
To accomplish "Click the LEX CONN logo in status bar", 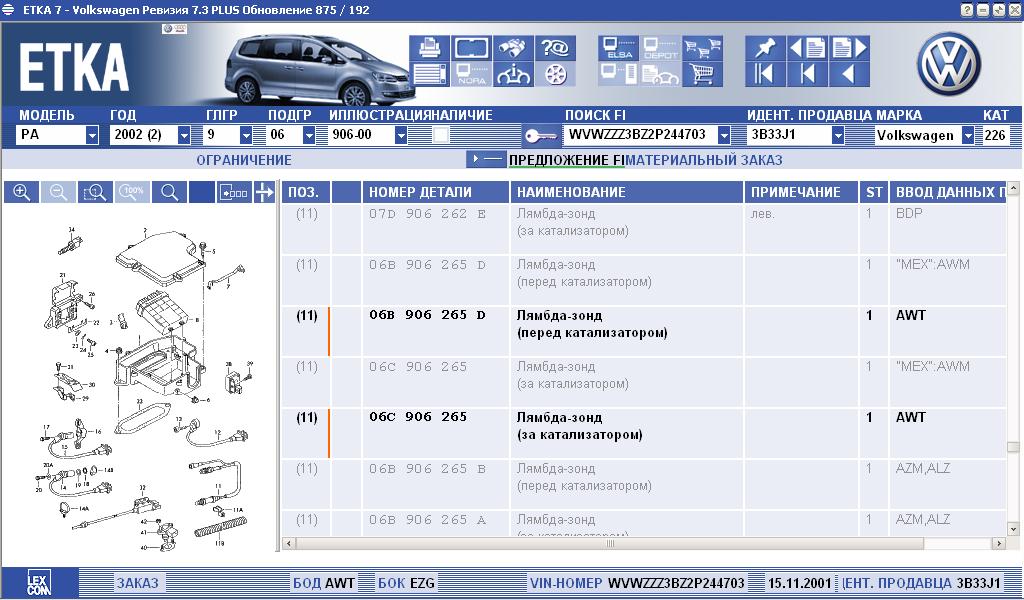I will tap(40, 582).
